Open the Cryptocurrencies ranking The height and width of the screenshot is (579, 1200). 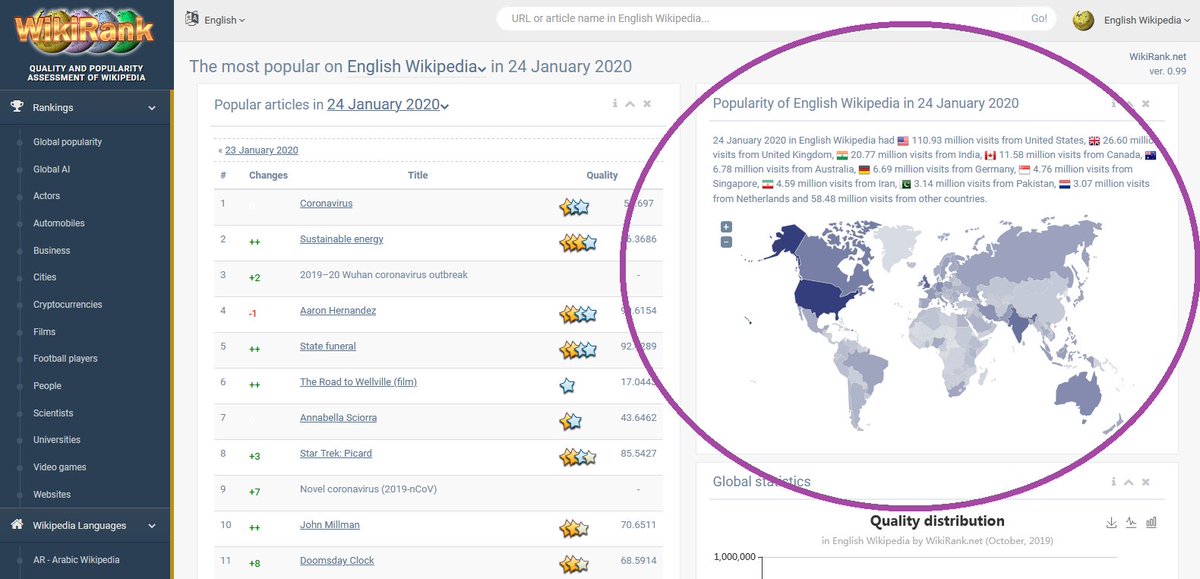tap(68, 304)
